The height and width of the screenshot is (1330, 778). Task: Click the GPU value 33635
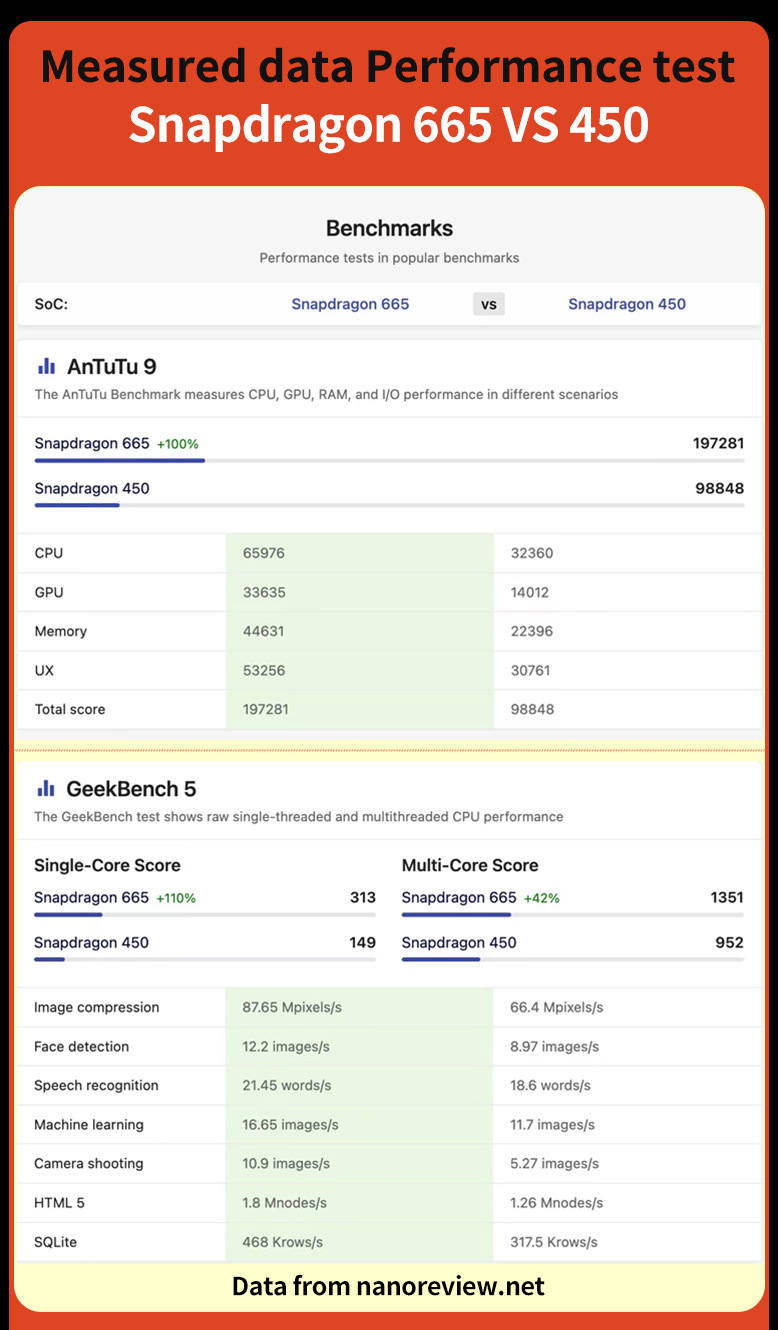pyautogui.click(x=264, y=592)
